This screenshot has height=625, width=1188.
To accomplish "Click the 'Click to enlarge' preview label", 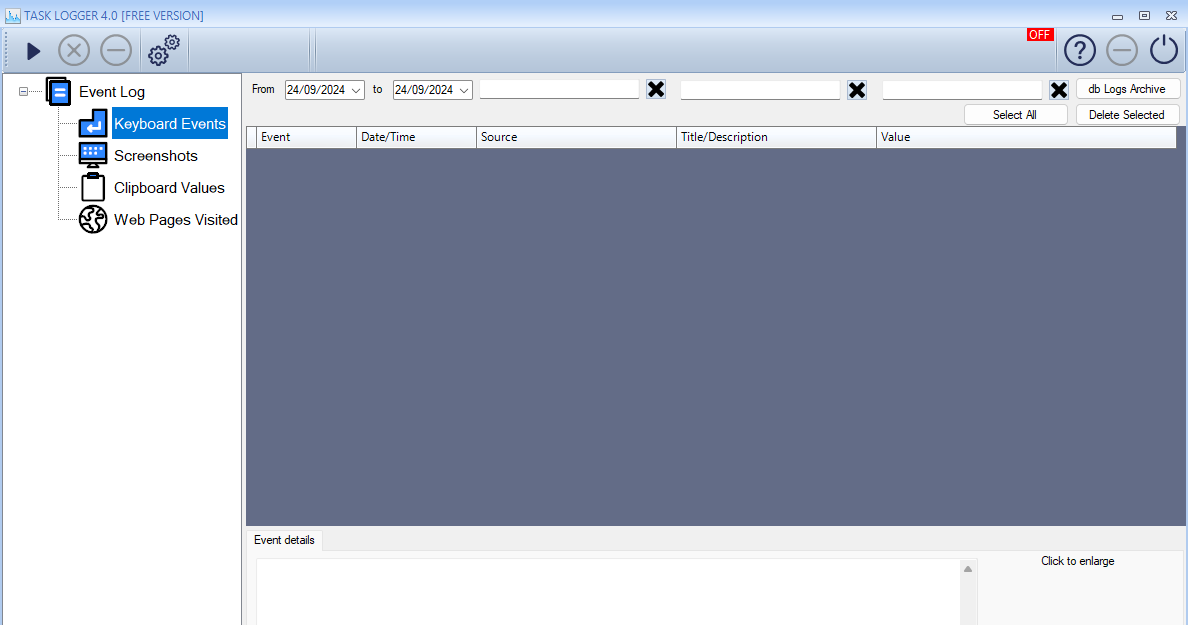I will point(1077,561).
